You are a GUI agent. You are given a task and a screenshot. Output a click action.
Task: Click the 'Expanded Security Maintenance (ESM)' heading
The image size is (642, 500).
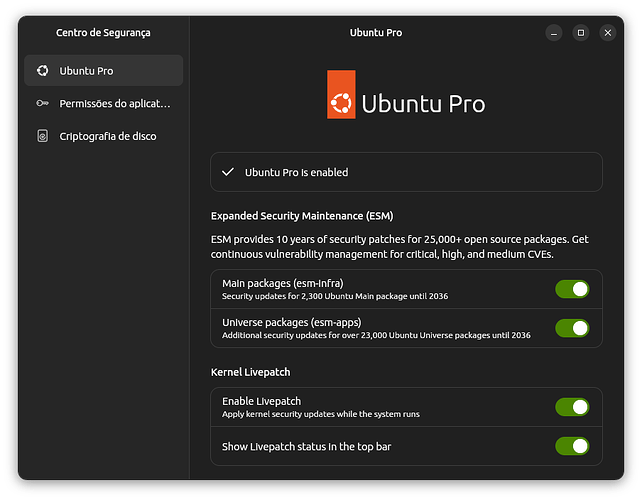point(302,216)
